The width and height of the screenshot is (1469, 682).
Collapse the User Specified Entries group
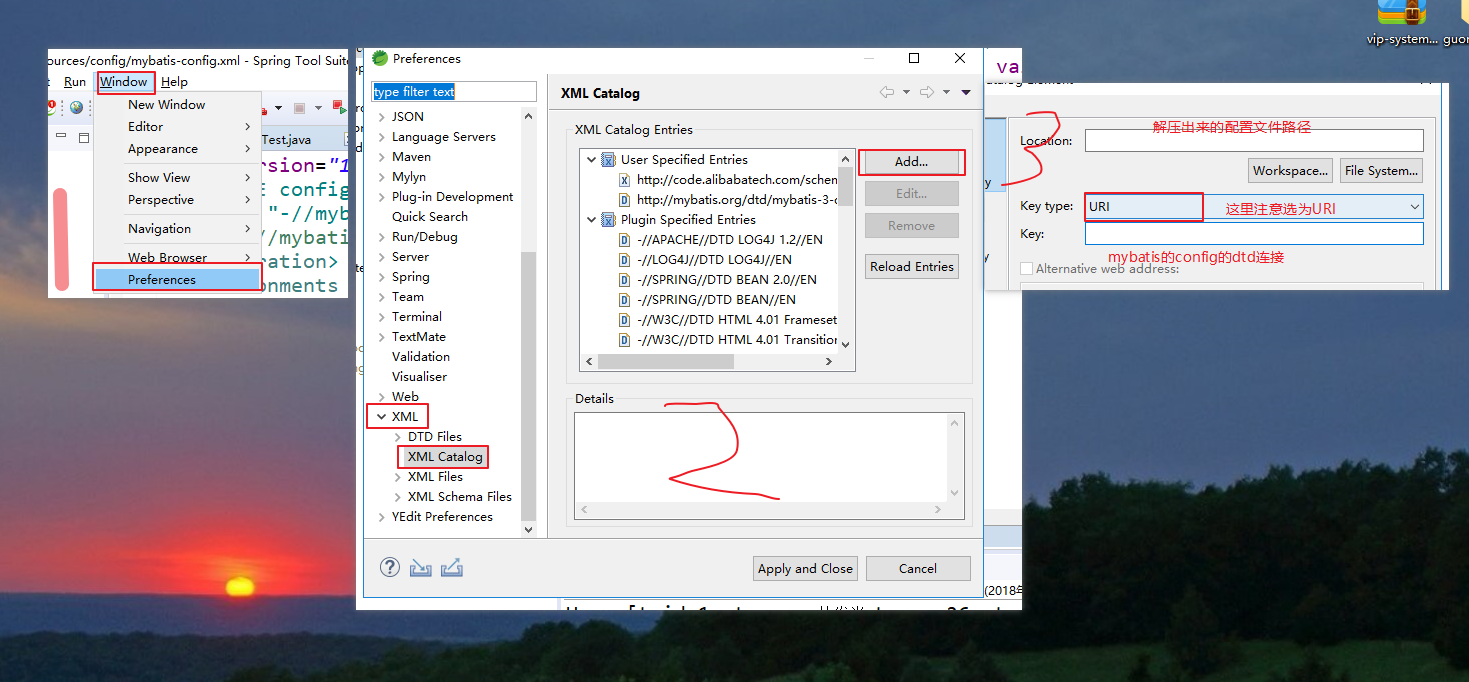coord(592,160)
